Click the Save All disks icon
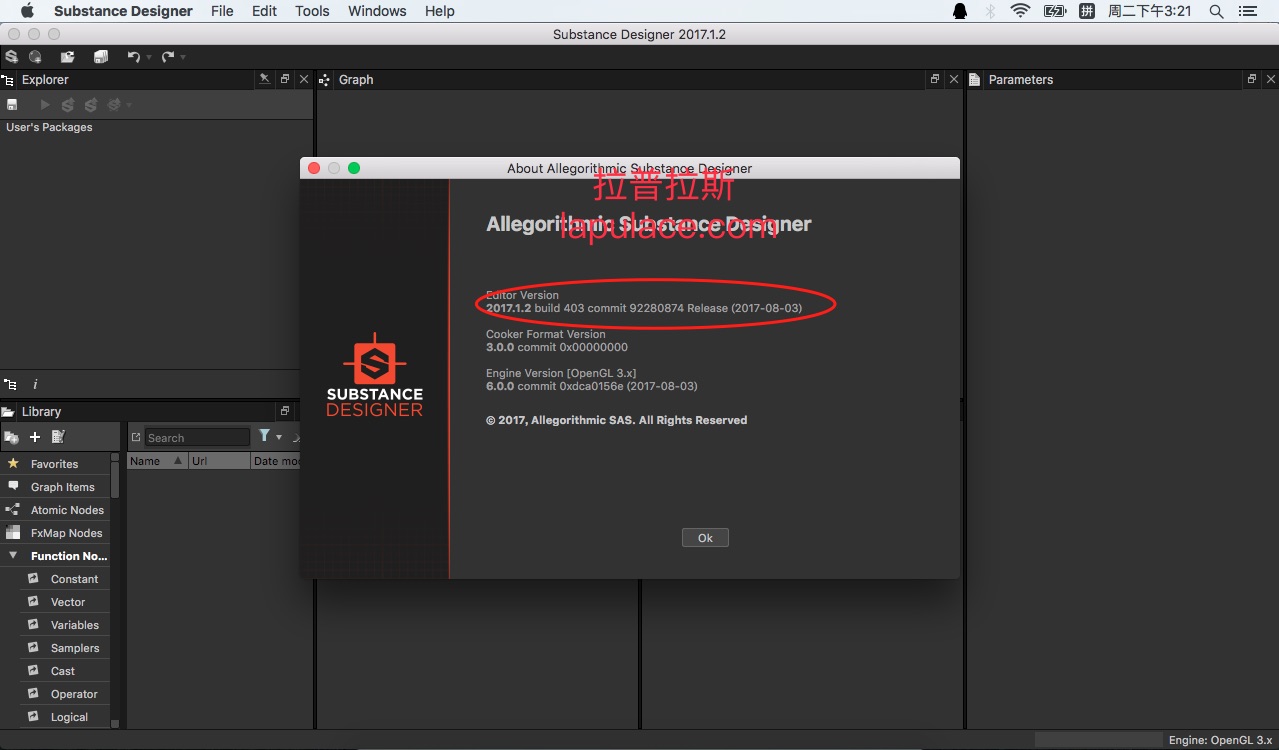1279x750 pixels. click(x=100, y=57)
